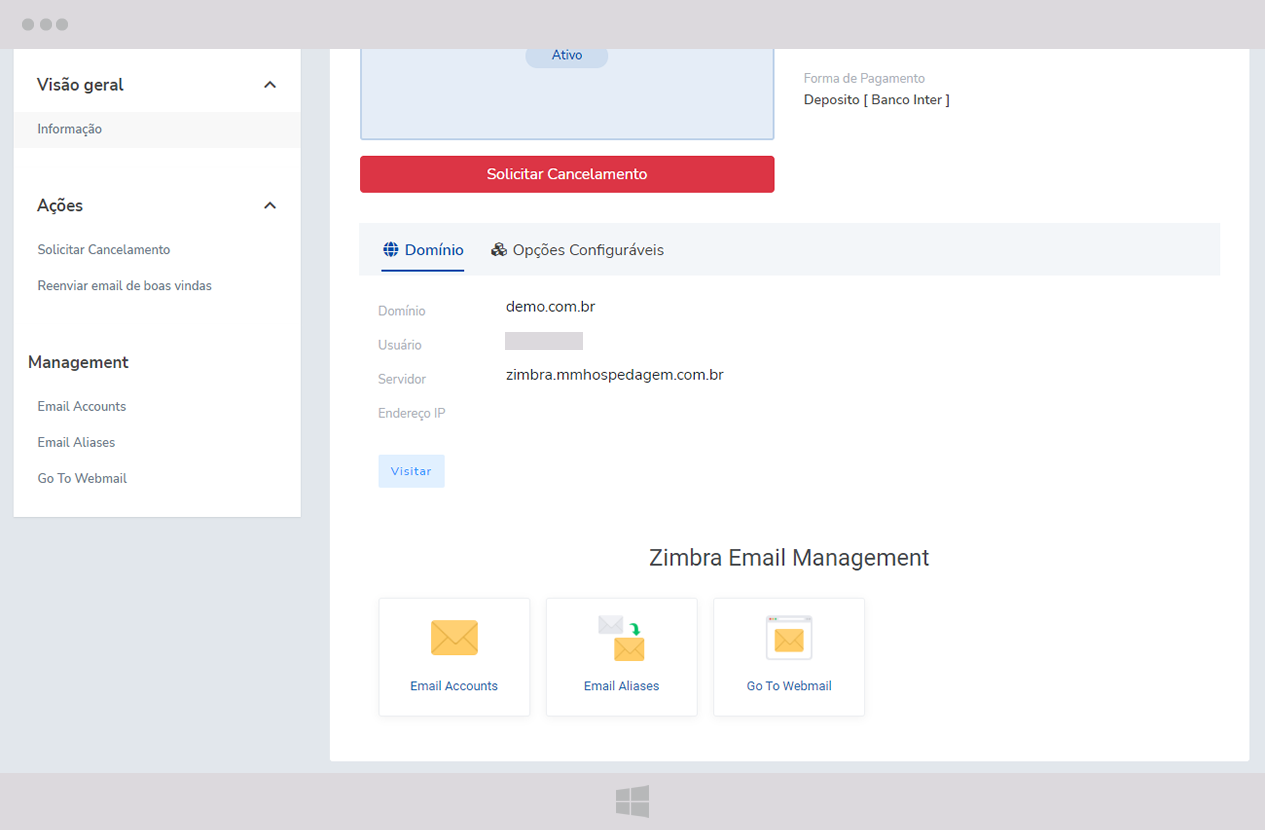Choose Solicitar Cancelamento in sidebar Ações

(104, 250)
